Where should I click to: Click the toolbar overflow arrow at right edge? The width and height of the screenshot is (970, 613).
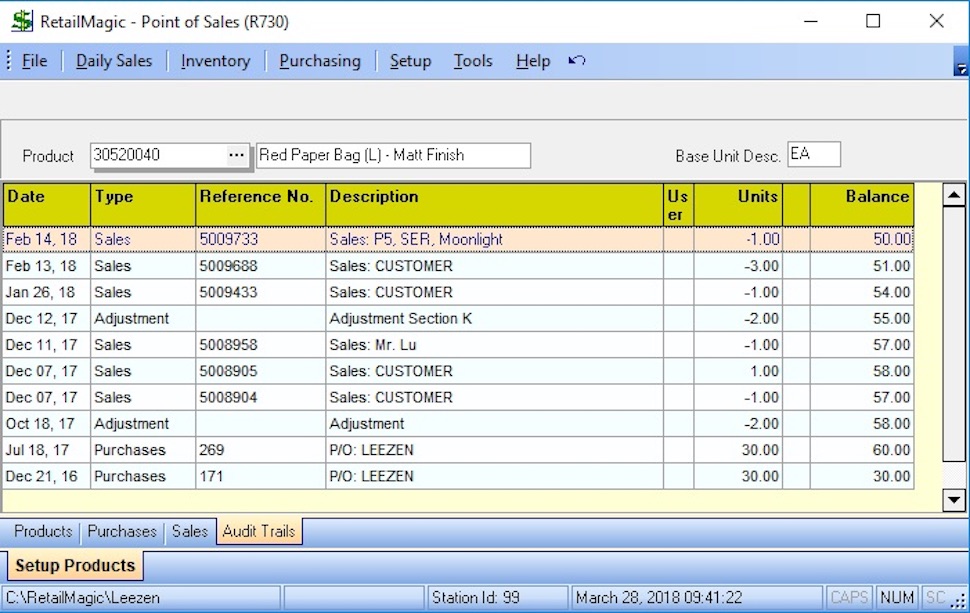tap(961, 68)
